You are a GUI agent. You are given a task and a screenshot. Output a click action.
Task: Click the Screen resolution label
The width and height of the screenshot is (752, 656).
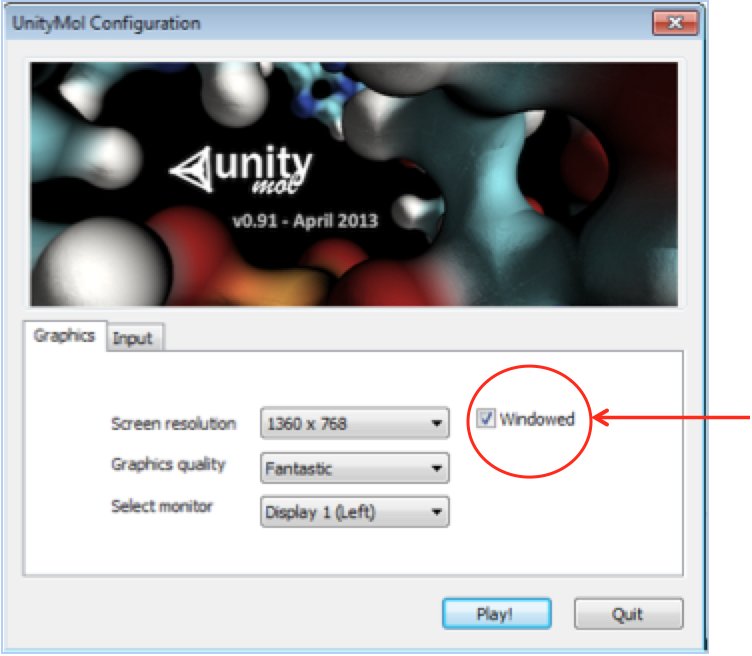174,424
